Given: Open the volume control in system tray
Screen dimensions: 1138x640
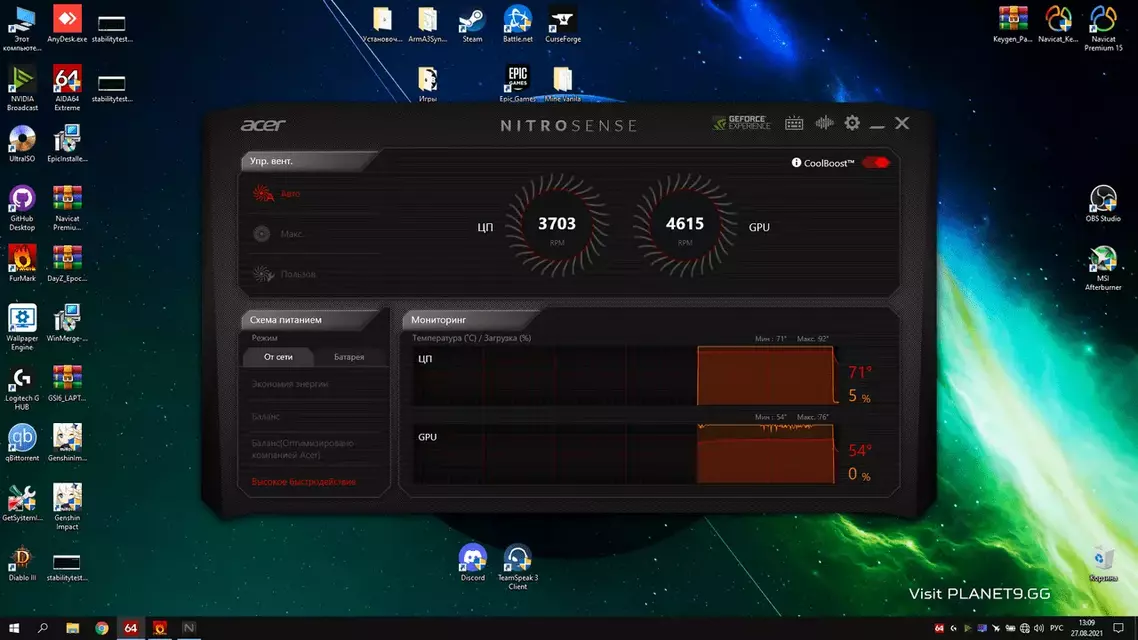Looking at the screenshot, I should (x=1039, y=628).
